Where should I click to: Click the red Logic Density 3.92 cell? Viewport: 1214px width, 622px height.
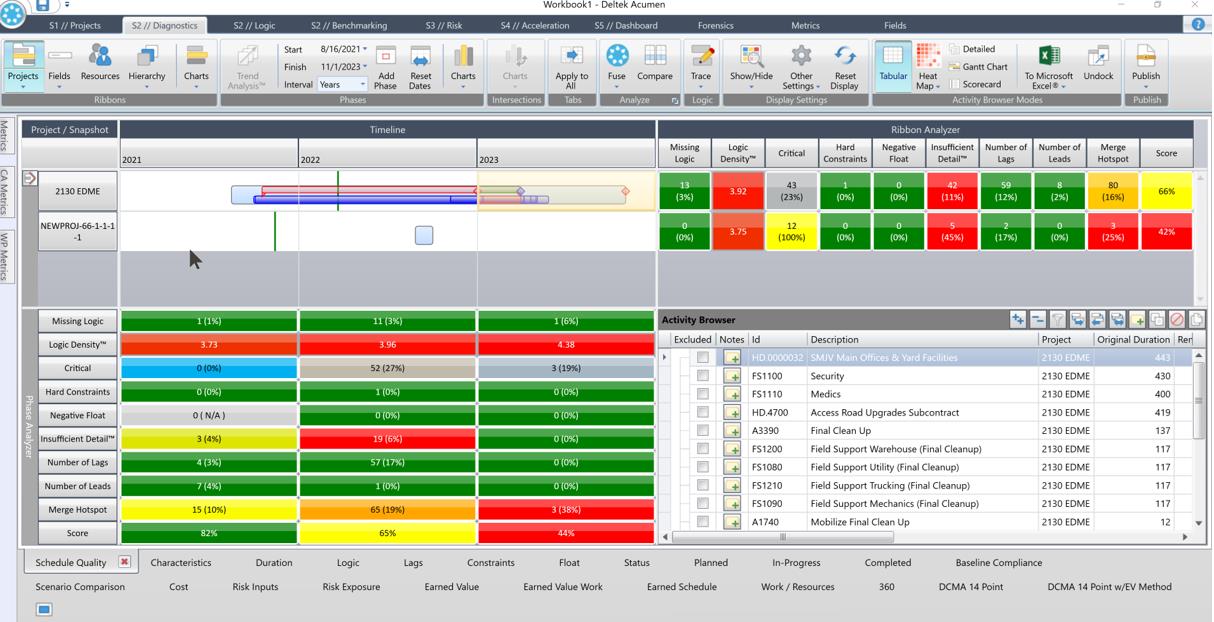[x=738, y=191]
